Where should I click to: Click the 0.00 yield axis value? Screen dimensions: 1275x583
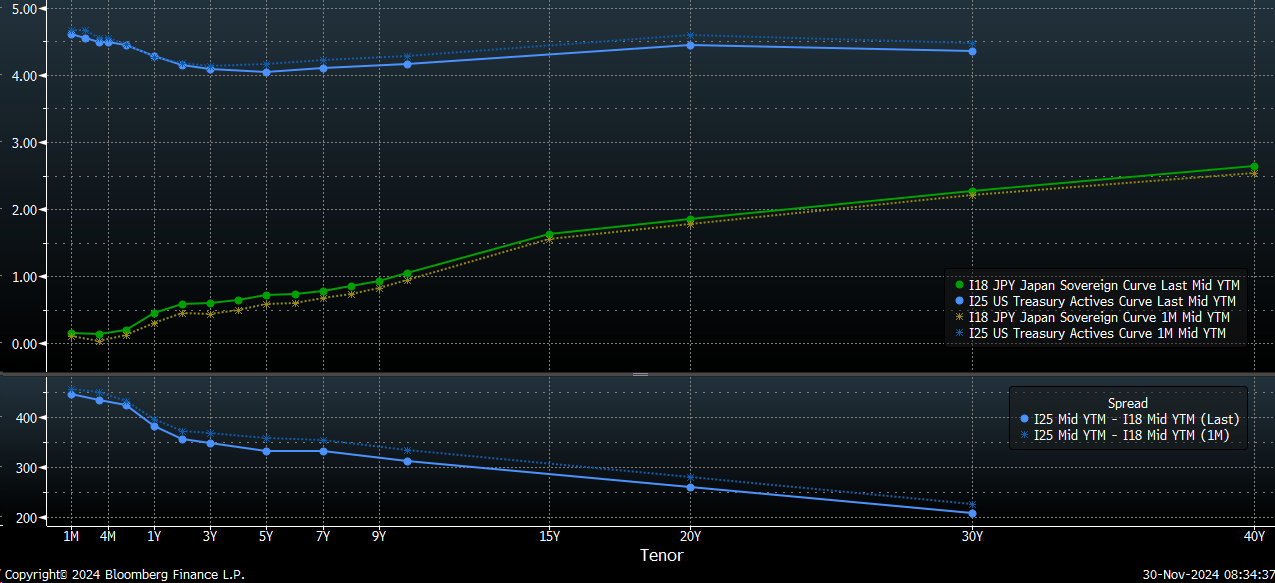tap(22, 344)
